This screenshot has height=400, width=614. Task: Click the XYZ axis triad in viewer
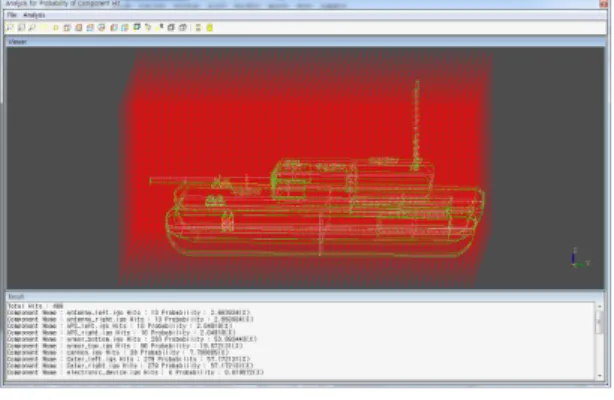pyautogui.click(x=580, y=258)
